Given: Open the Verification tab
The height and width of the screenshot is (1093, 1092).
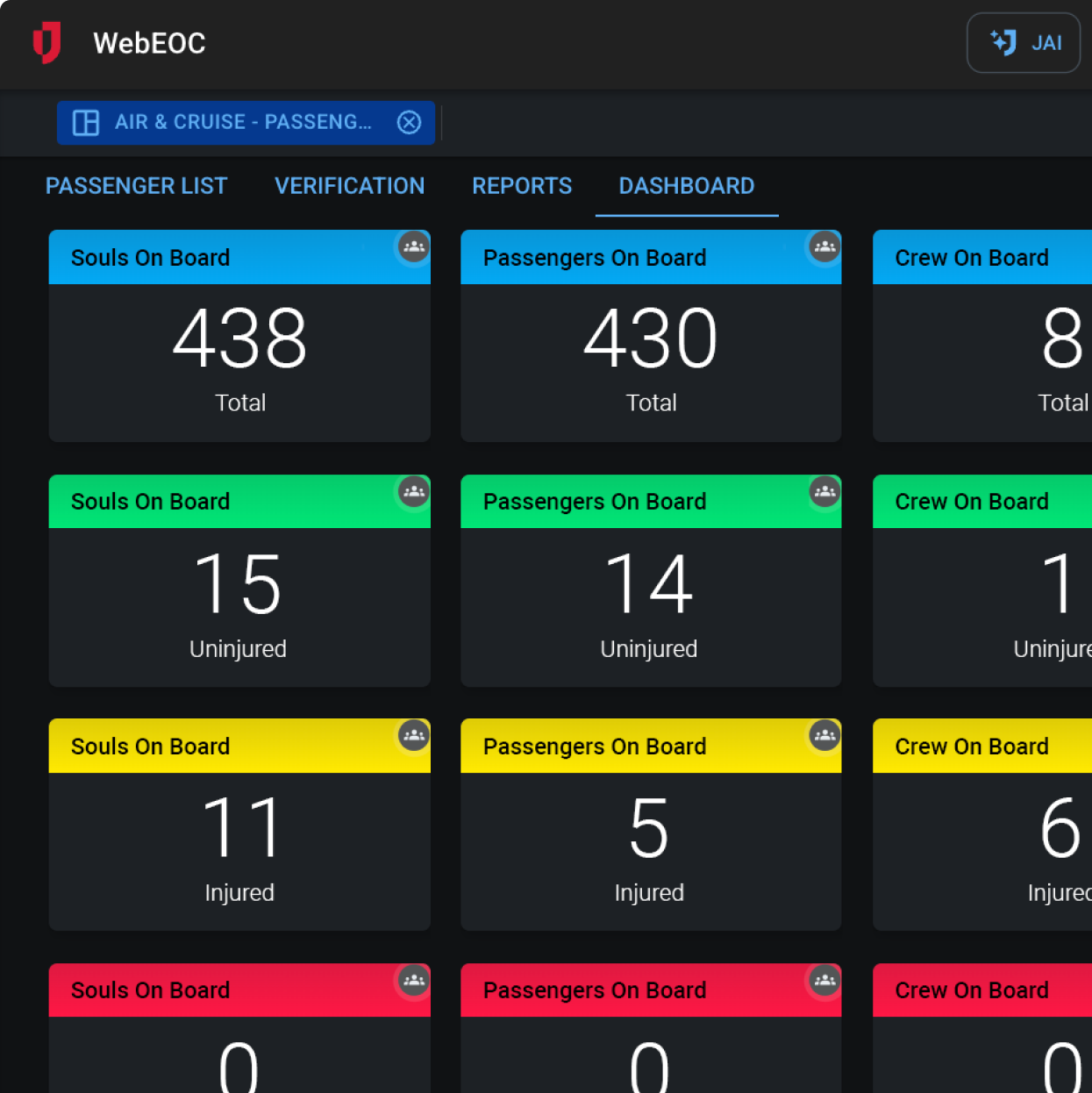Looking at the screenshot, I should [x=349, y=186].
